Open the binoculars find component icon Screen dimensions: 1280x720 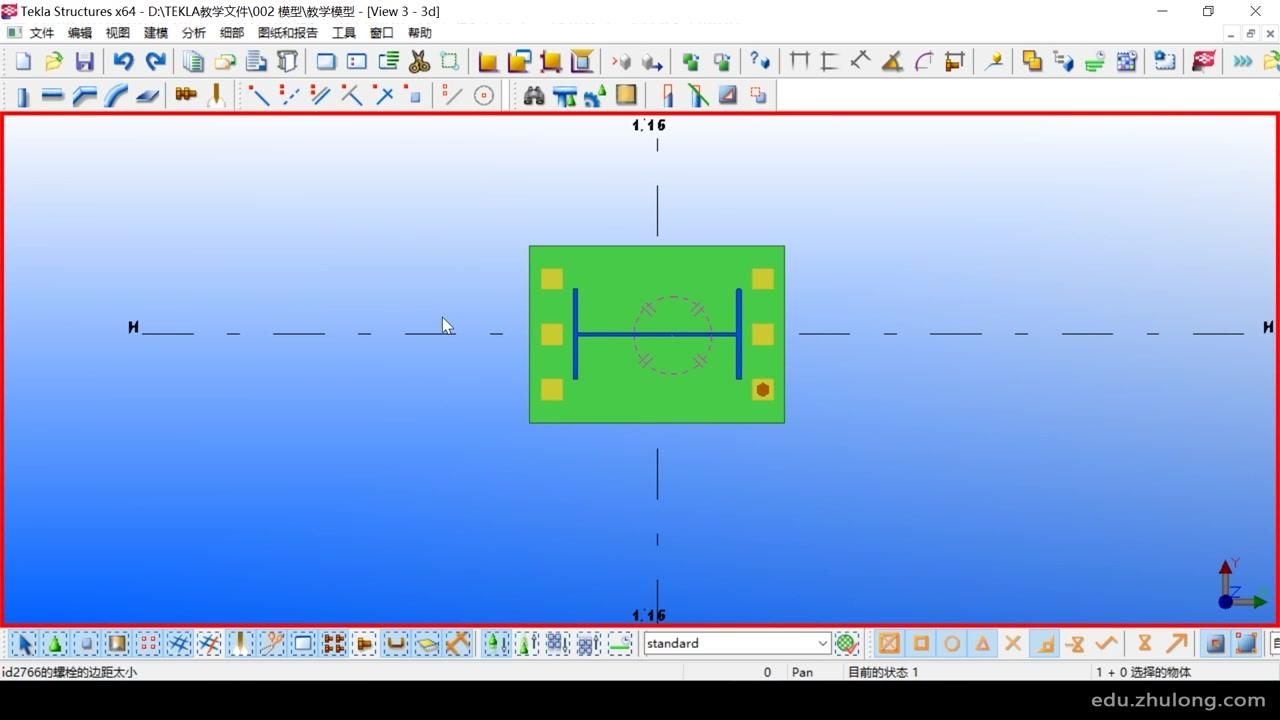[x=534, y=96]
